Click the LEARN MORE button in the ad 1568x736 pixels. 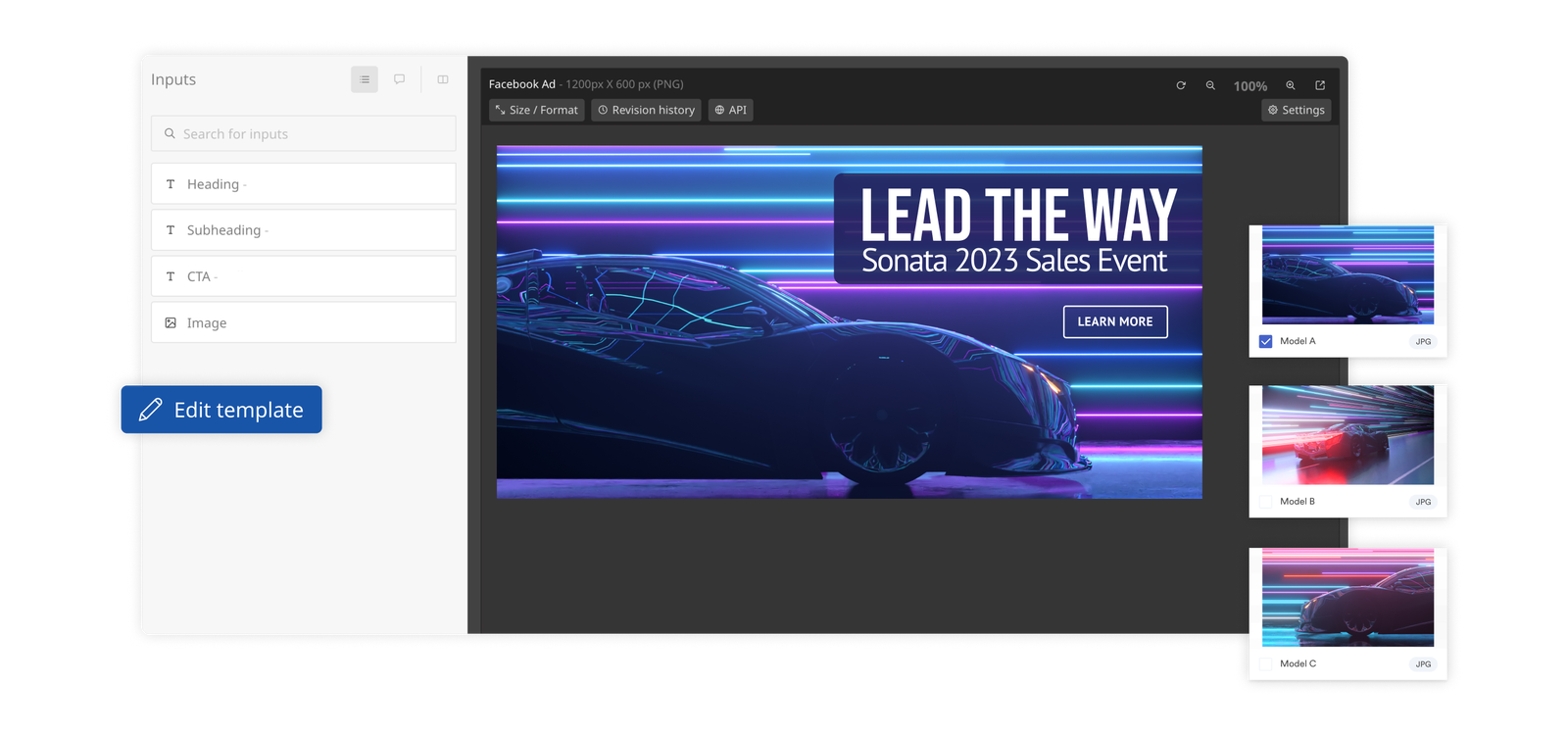click(x=1115, y=321)
